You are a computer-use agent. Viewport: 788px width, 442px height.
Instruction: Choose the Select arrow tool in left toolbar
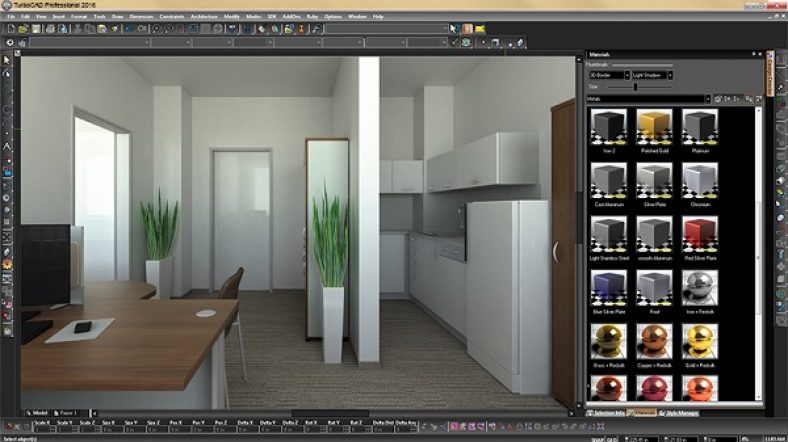pyautogui.click(x=7, y=60)
